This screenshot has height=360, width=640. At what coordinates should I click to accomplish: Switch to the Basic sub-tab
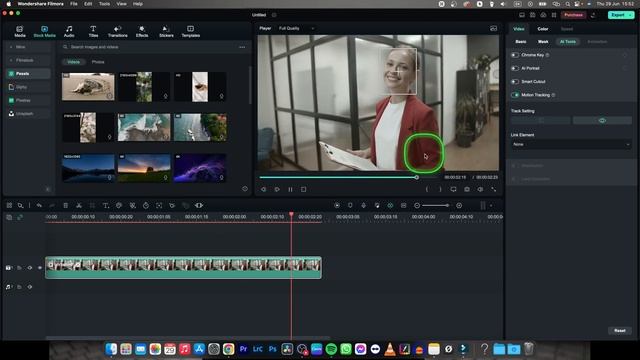click(x=520, y=42)
